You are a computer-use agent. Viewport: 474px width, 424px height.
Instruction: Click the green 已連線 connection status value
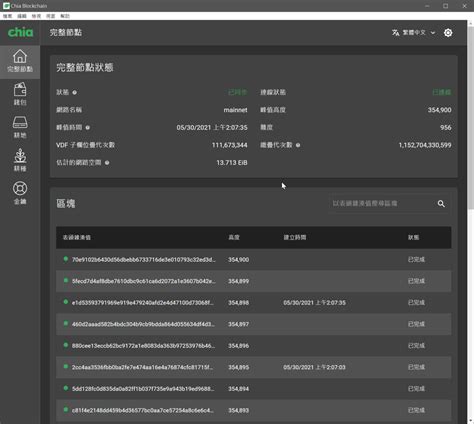442,92
